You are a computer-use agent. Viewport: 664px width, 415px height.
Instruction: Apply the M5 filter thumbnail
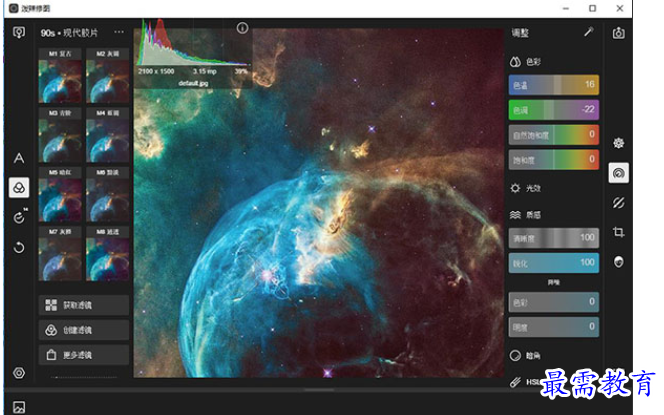(60, 195)
